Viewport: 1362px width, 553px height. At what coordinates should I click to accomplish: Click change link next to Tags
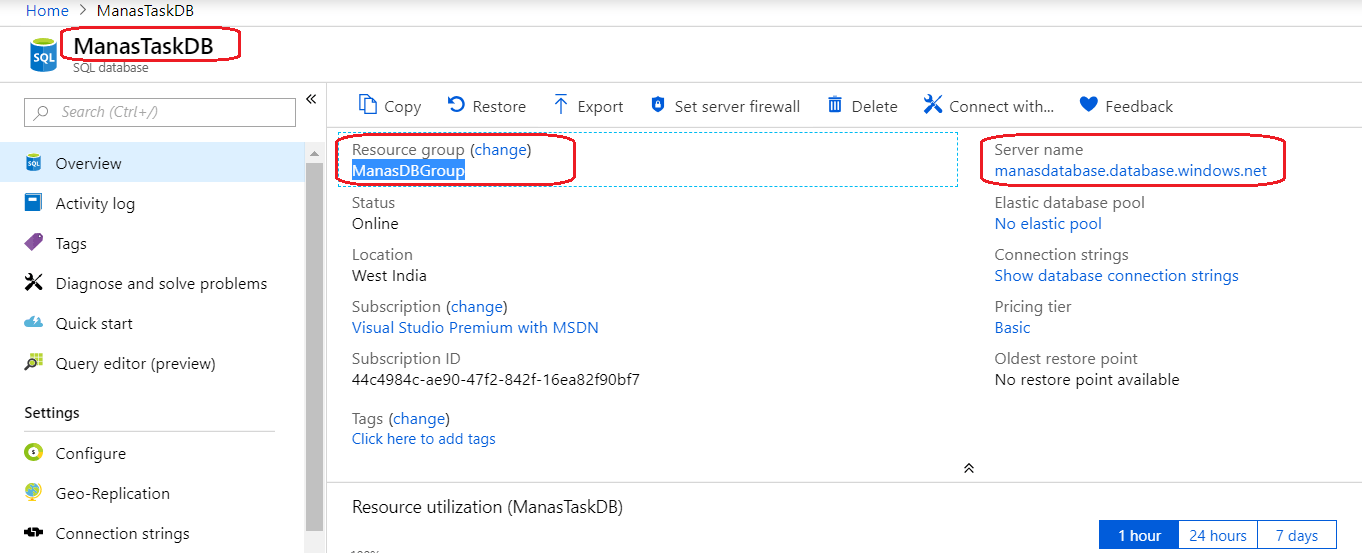pos(419,418)
